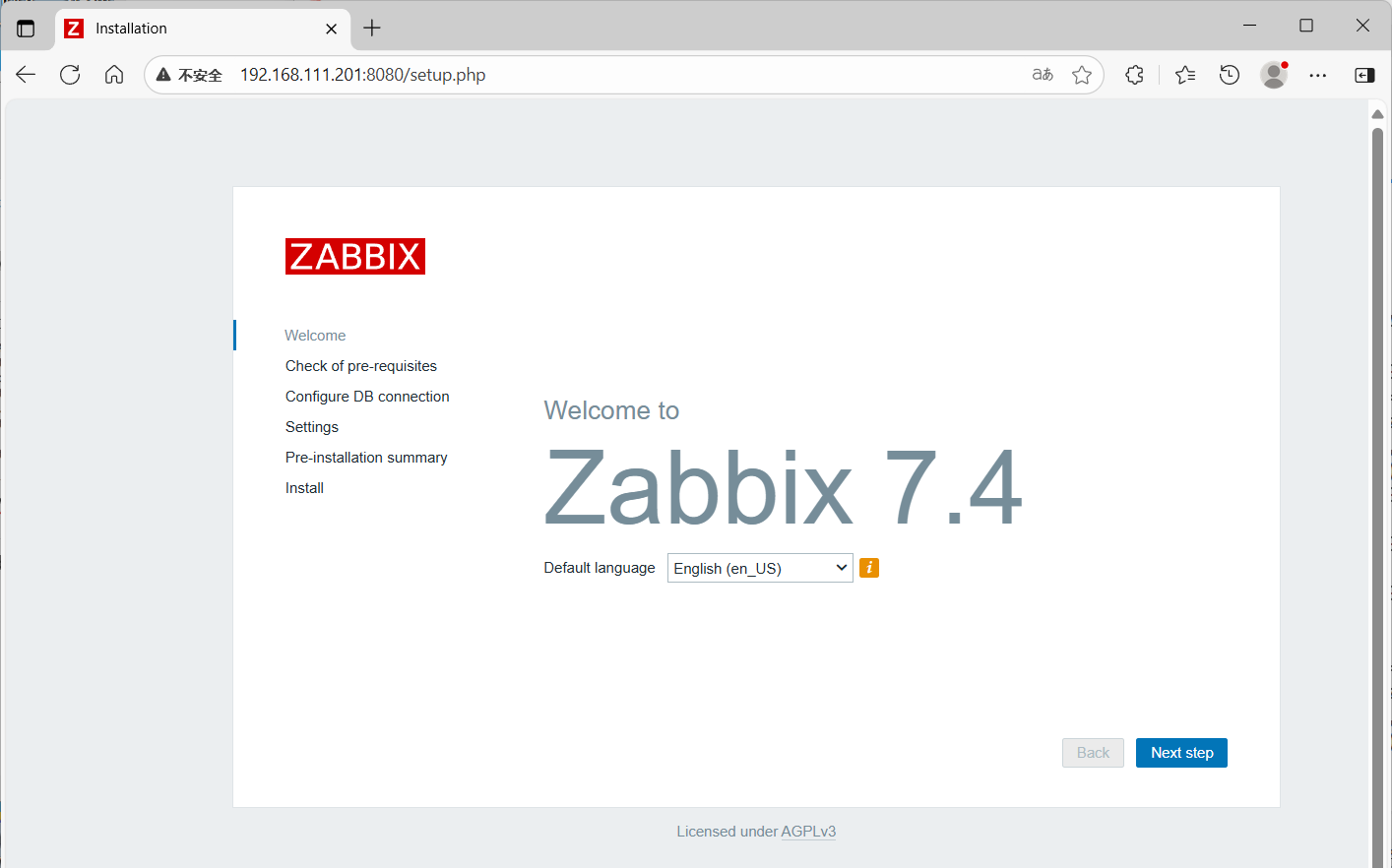The image size is (1392, 868).
Task: Open a new browser tab
Action: [x=371, y=28]
